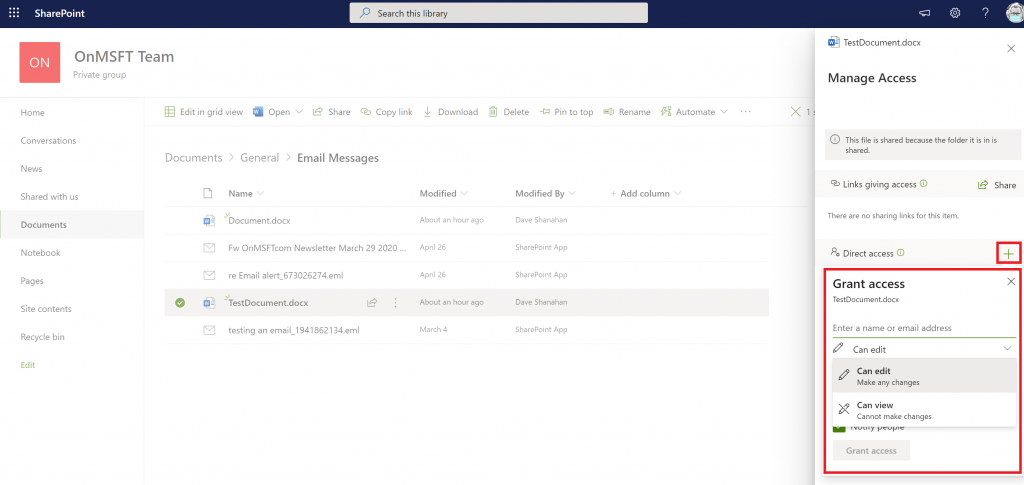Select the Can view option

pyautogui.click(x=924, y=410)
